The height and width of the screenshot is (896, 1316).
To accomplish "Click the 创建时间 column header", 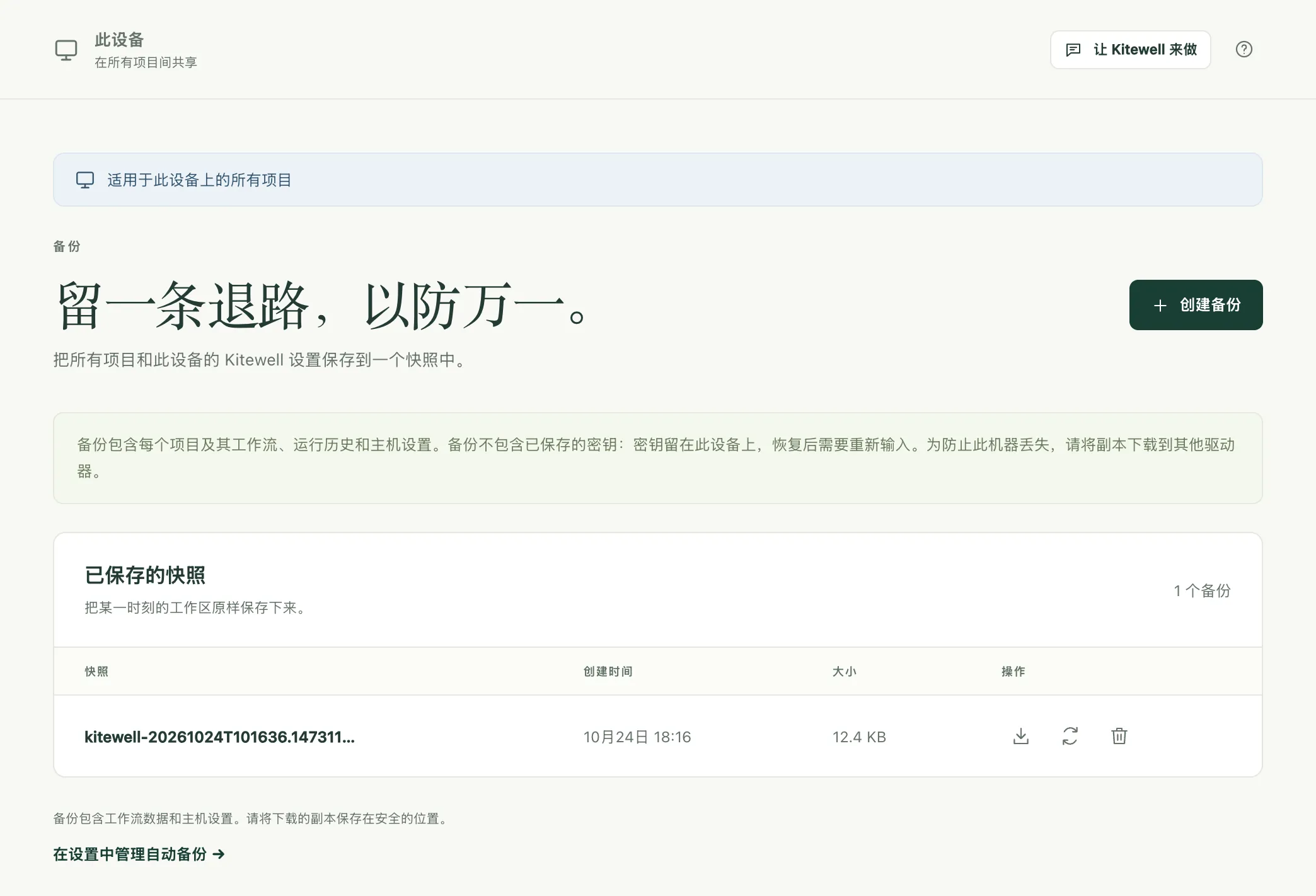I will (x=608, y=672).
